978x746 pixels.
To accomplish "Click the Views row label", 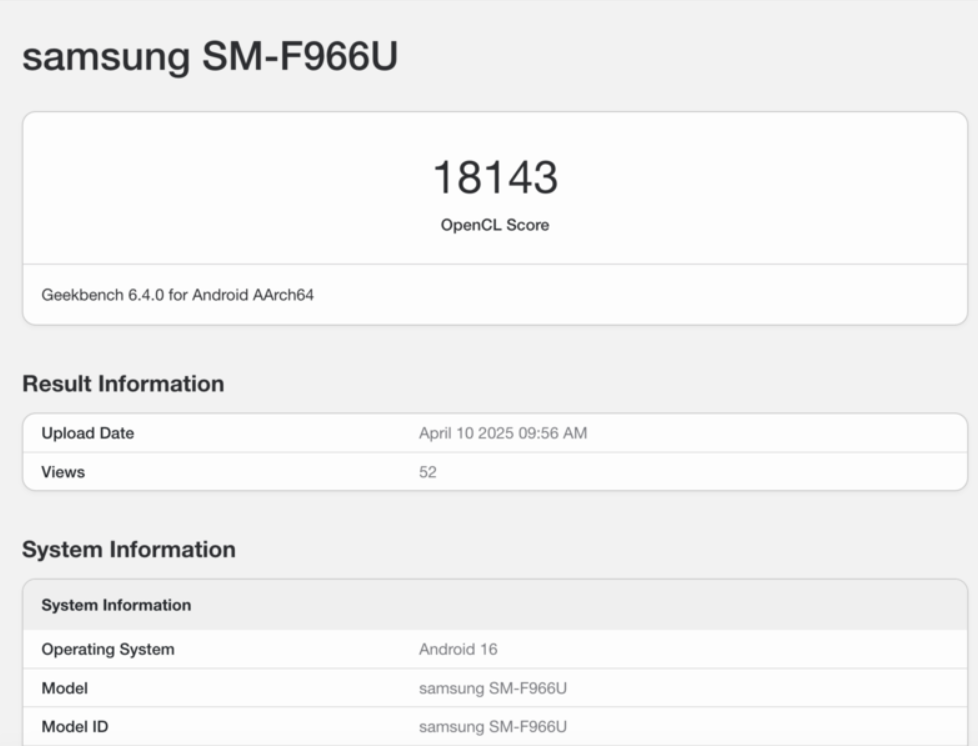I will [x=63, y=472].
